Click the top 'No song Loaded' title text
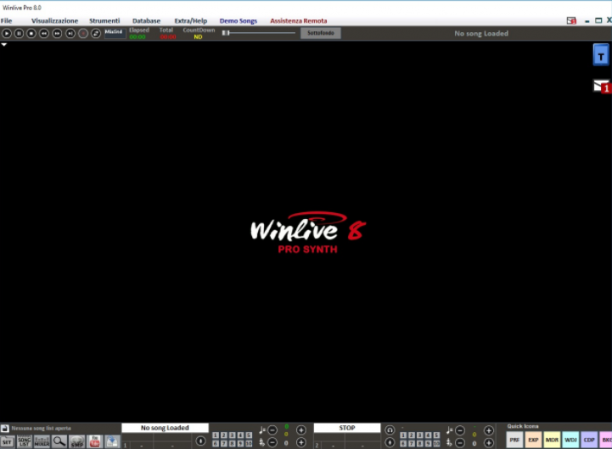Screen dimensions: 612x449 point(481,34)
